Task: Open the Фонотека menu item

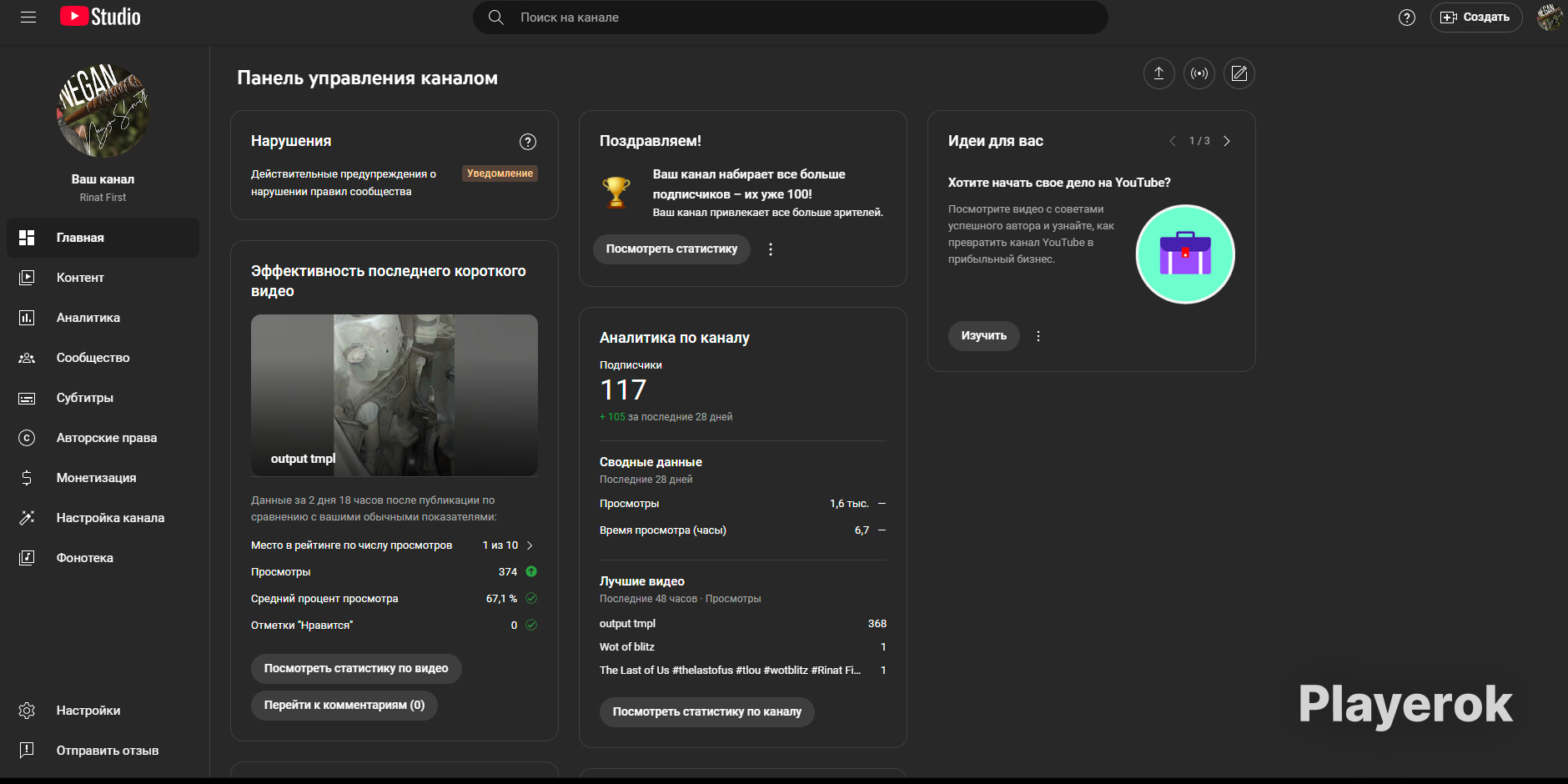Action: tap(103, 558)
